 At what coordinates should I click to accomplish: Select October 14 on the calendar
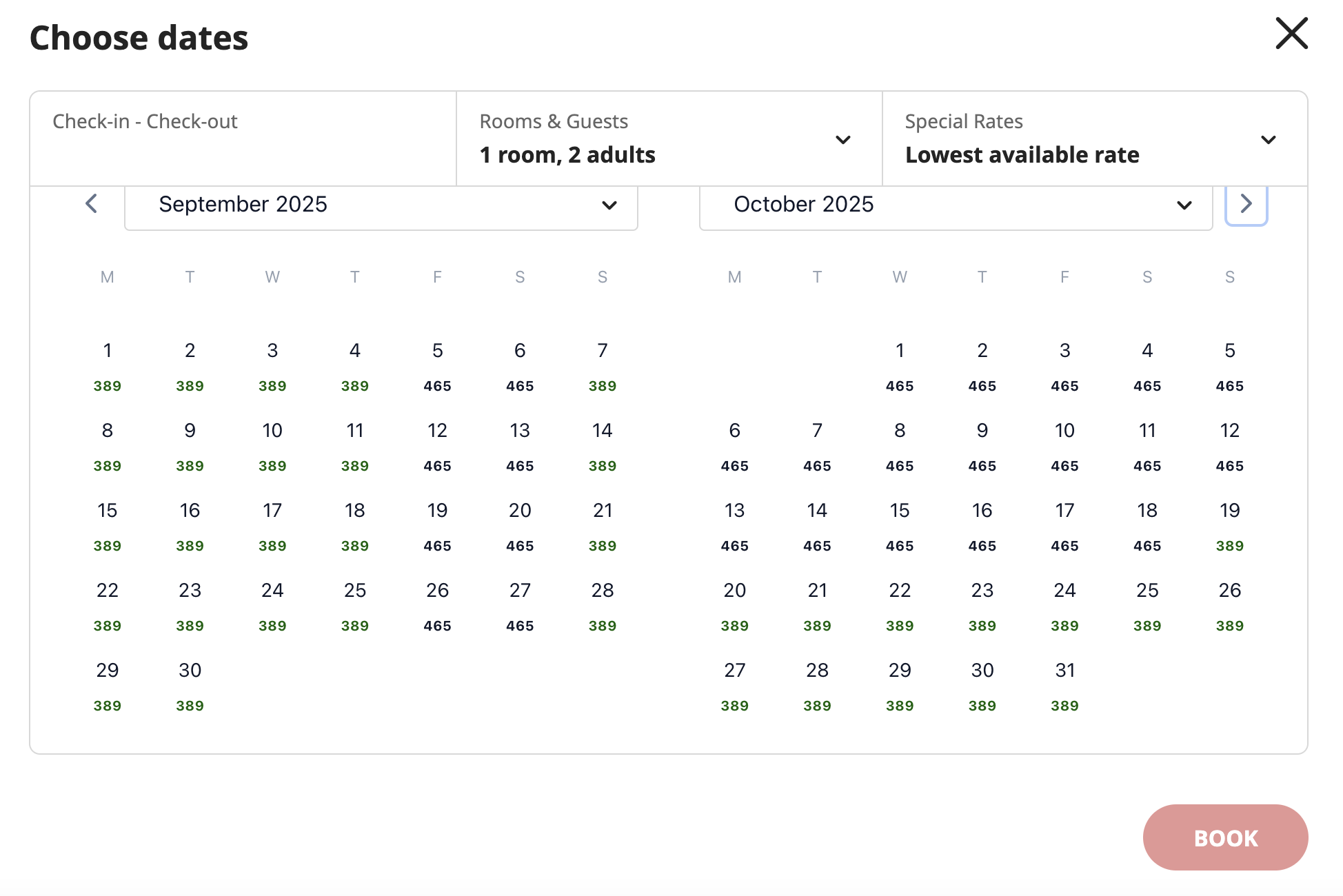[x=817, y=527]
